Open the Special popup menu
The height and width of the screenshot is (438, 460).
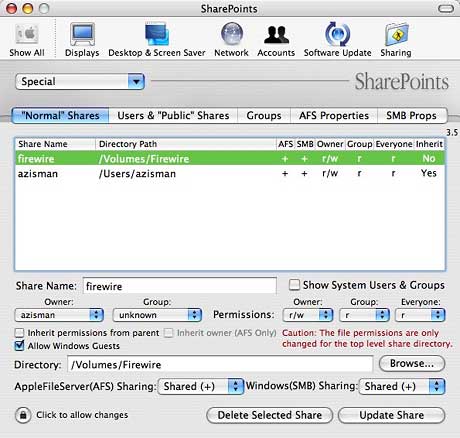tap(80, 82)
